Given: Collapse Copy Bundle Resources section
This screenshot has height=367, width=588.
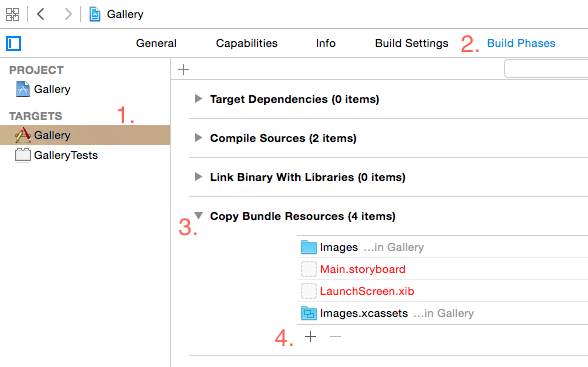Looking at the screenshot, I should (x=198, y=216).
